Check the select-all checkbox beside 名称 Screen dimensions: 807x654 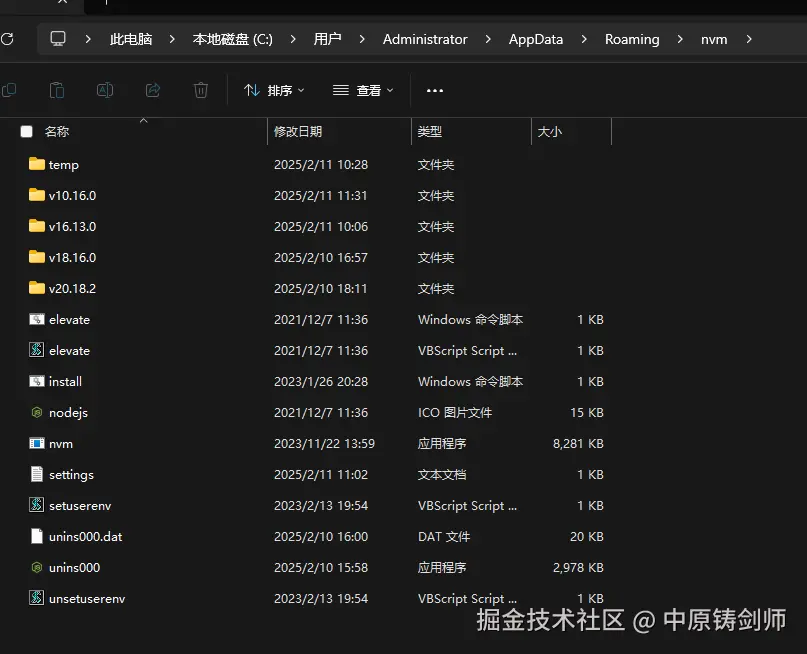pyautogui.click(x=25, y=131)
